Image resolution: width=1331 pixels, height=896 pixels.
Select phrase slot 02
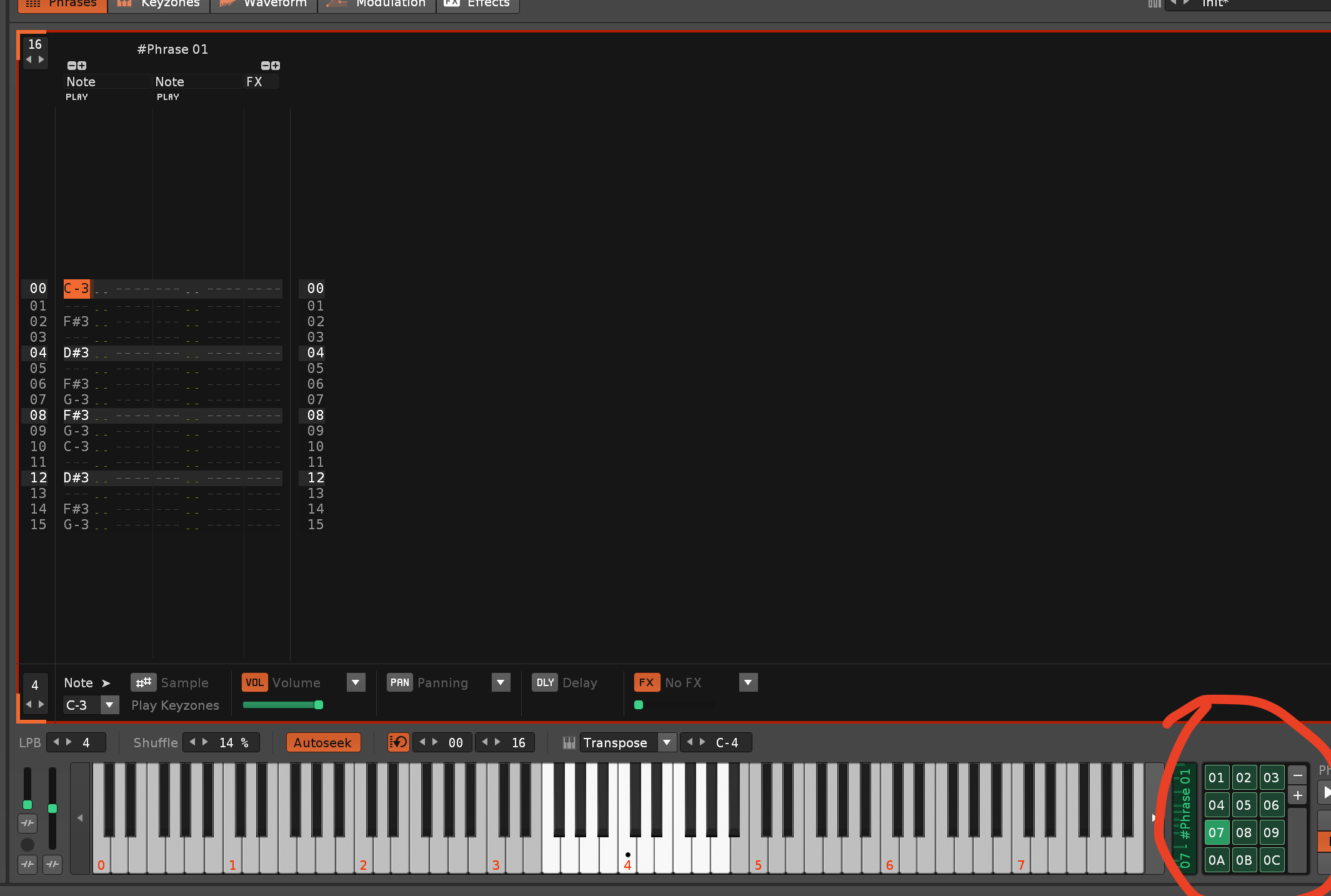click(1244, 778)
